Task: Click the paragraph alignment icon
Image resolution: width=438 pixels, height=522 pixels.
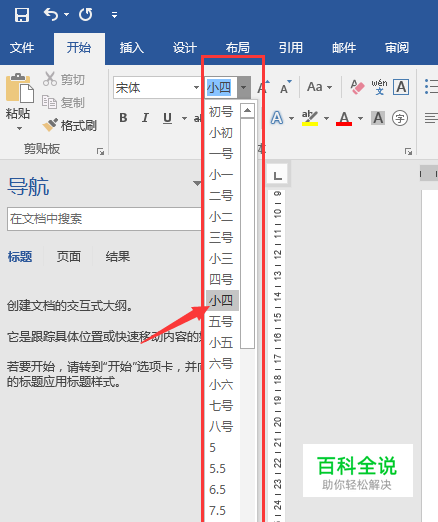Action: pos(431,118)
